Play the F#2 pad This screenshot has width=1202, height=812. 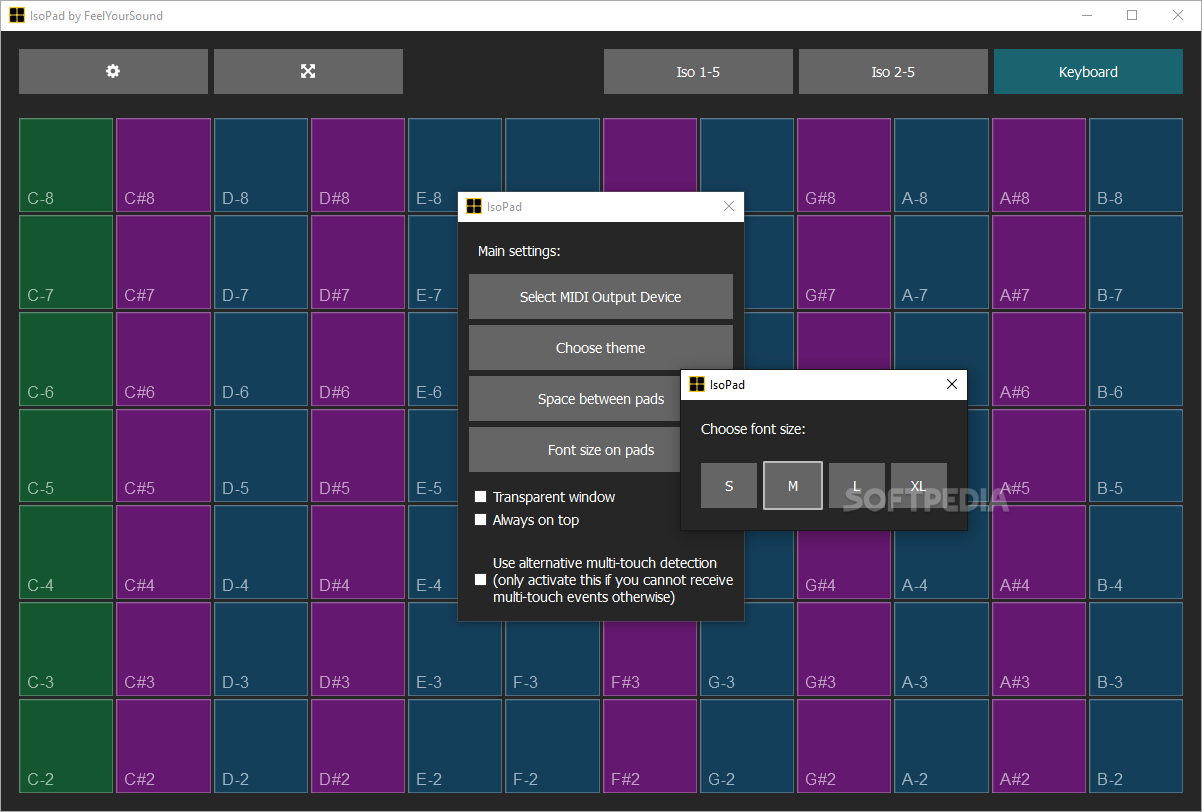[650, 747]
